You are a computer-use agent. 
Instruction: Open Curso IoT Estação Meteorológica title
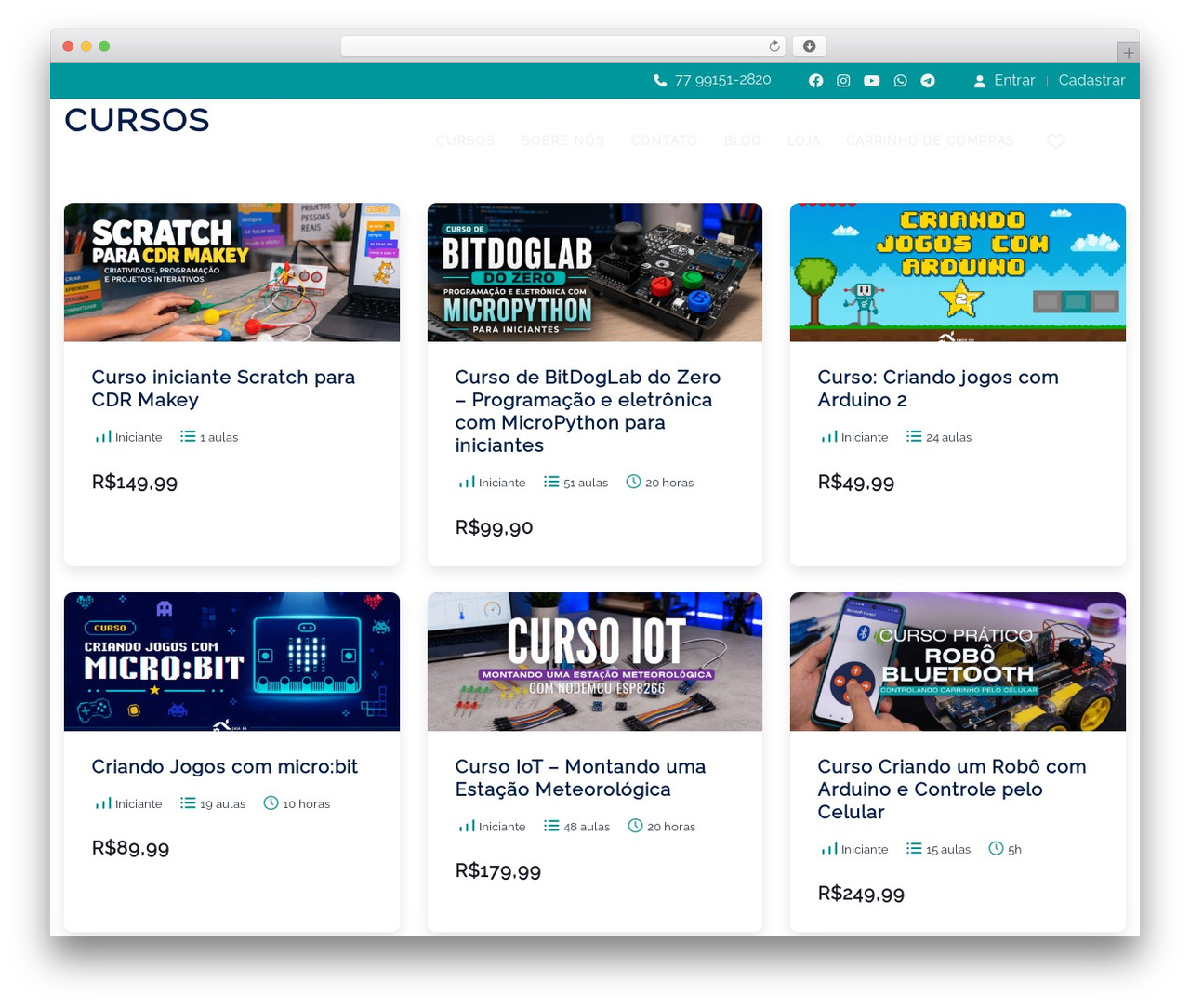click(x=580, y=778)
